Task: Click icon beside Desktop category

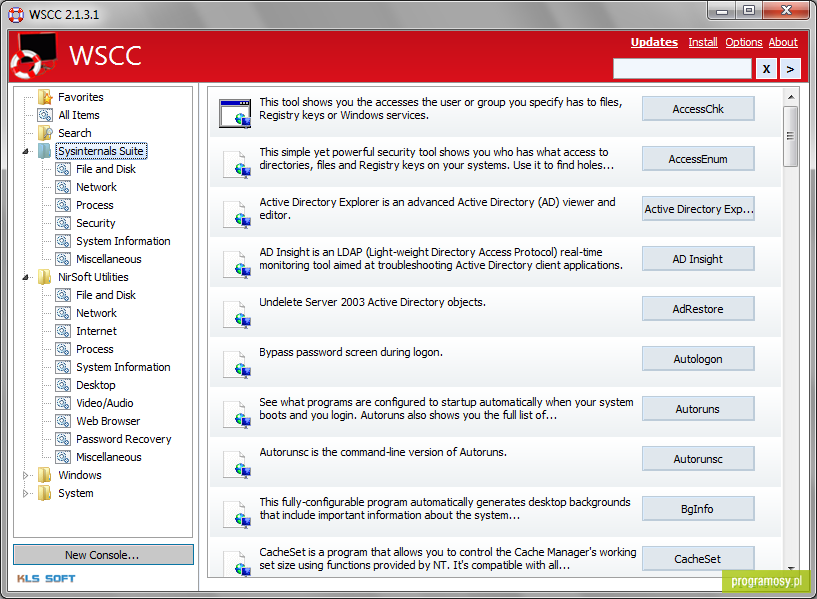Action: tap(63, 385)
